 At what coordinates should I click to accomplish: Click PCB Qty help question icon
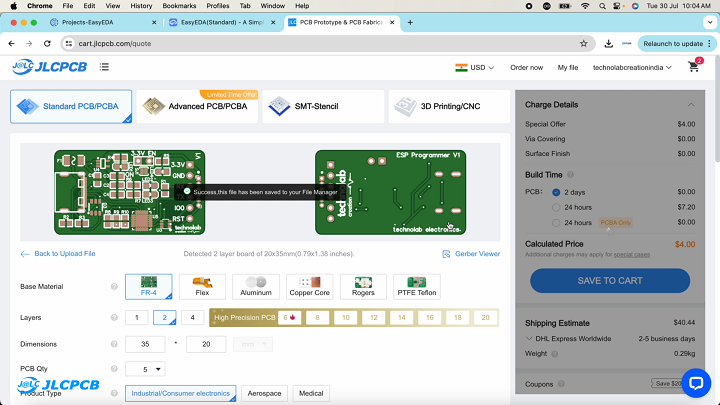pyautogui.click(x=114, y=368)
